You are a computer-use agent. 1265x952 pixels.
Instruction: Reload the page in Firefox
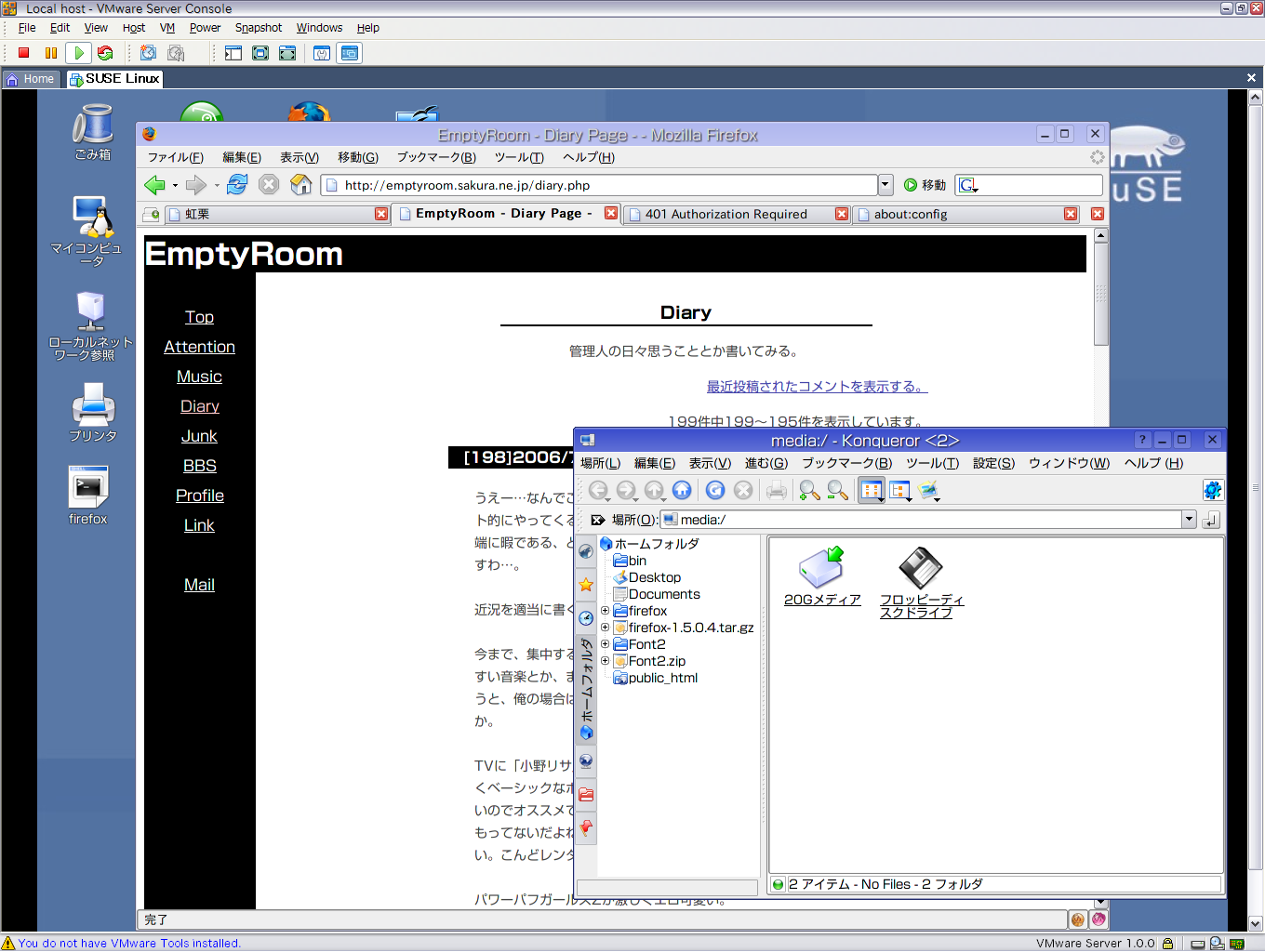(x=237, y=184)
